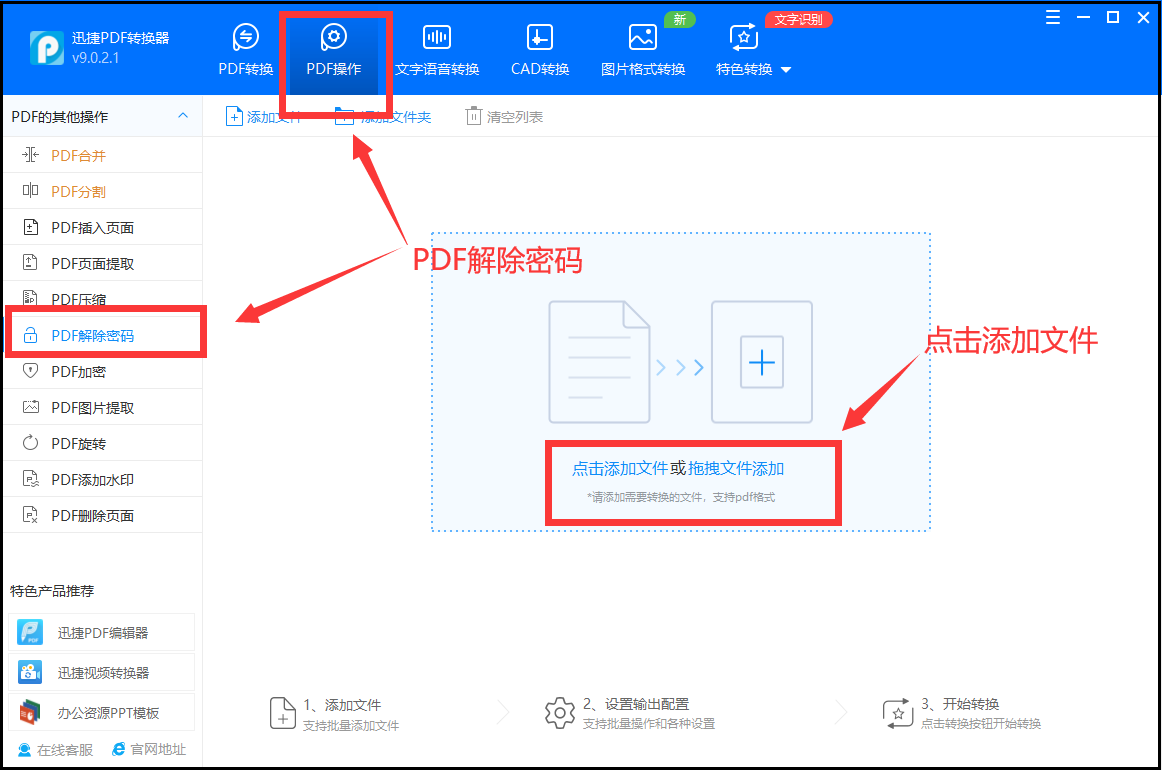Open 迅捷视频转换器 product recommendation
Screen dimensions: 1162x770
[x=102, y=672]
